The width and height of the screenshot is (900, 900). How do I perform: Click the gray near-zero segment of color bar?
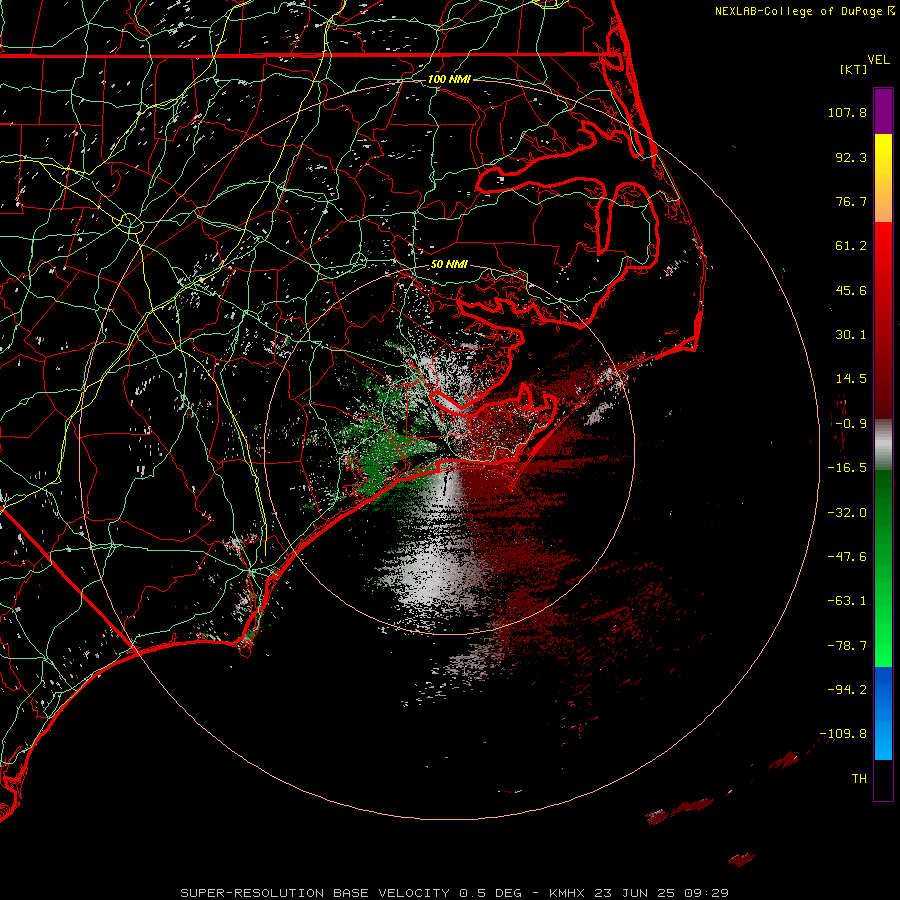(x=883, y=445)
